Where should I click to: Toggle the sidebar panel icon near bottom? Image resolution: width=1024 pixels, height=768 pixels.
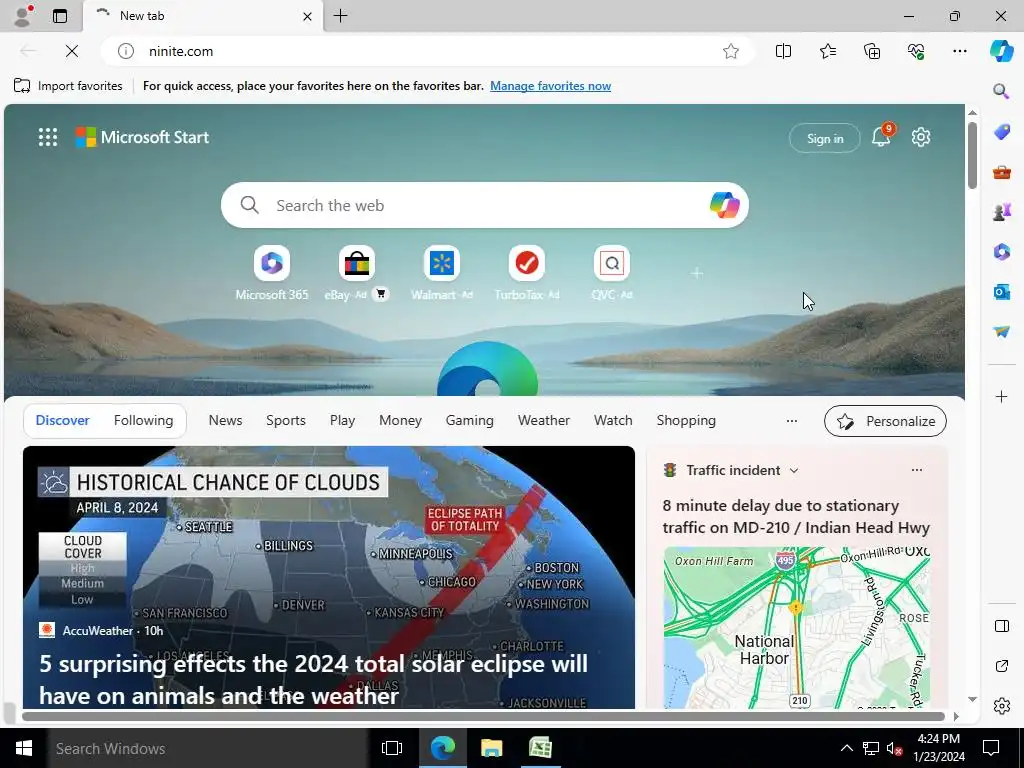pos(1001,626)
